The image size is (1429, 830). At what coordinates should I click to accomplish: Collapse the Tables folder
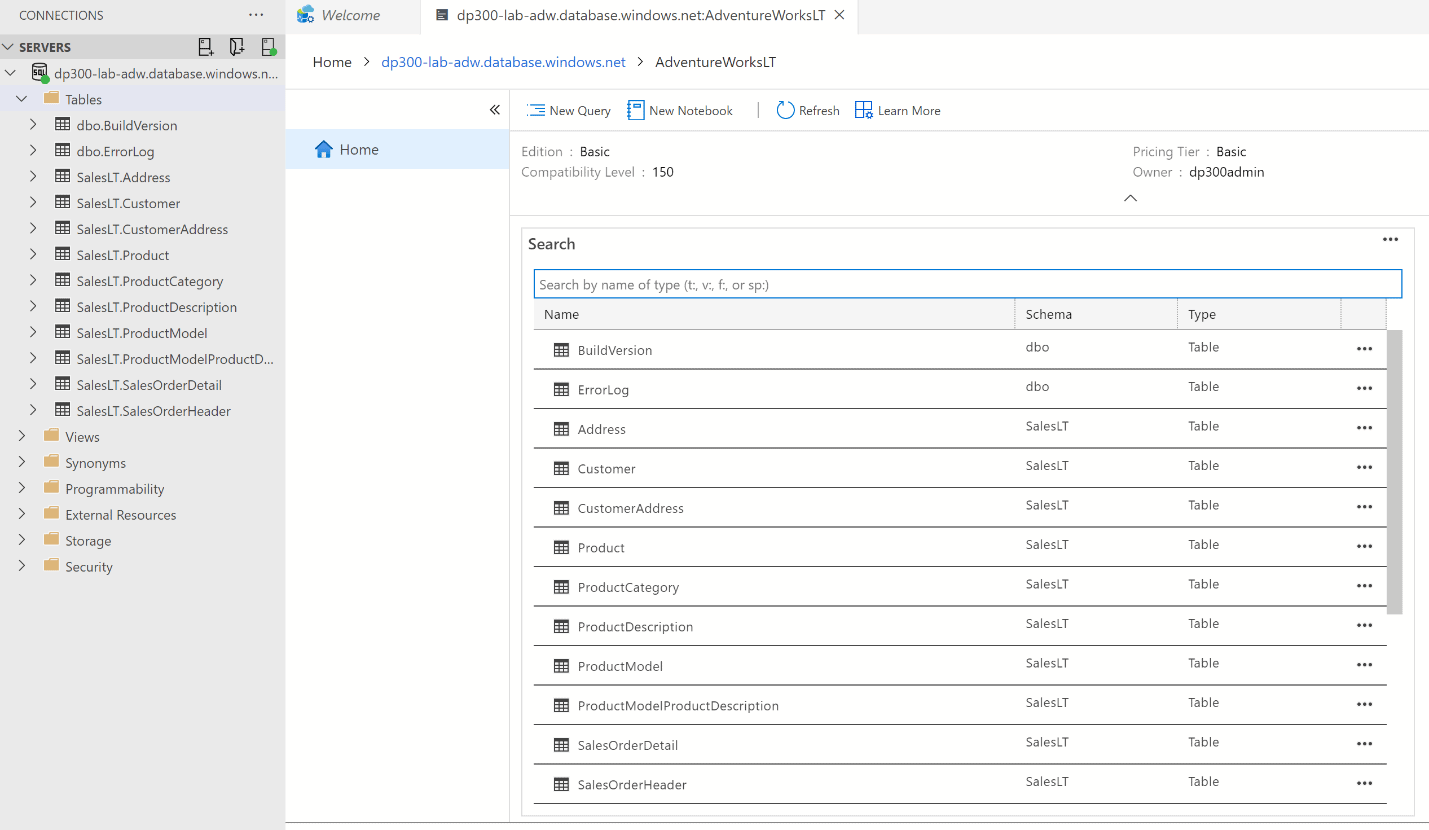point(21,99)
